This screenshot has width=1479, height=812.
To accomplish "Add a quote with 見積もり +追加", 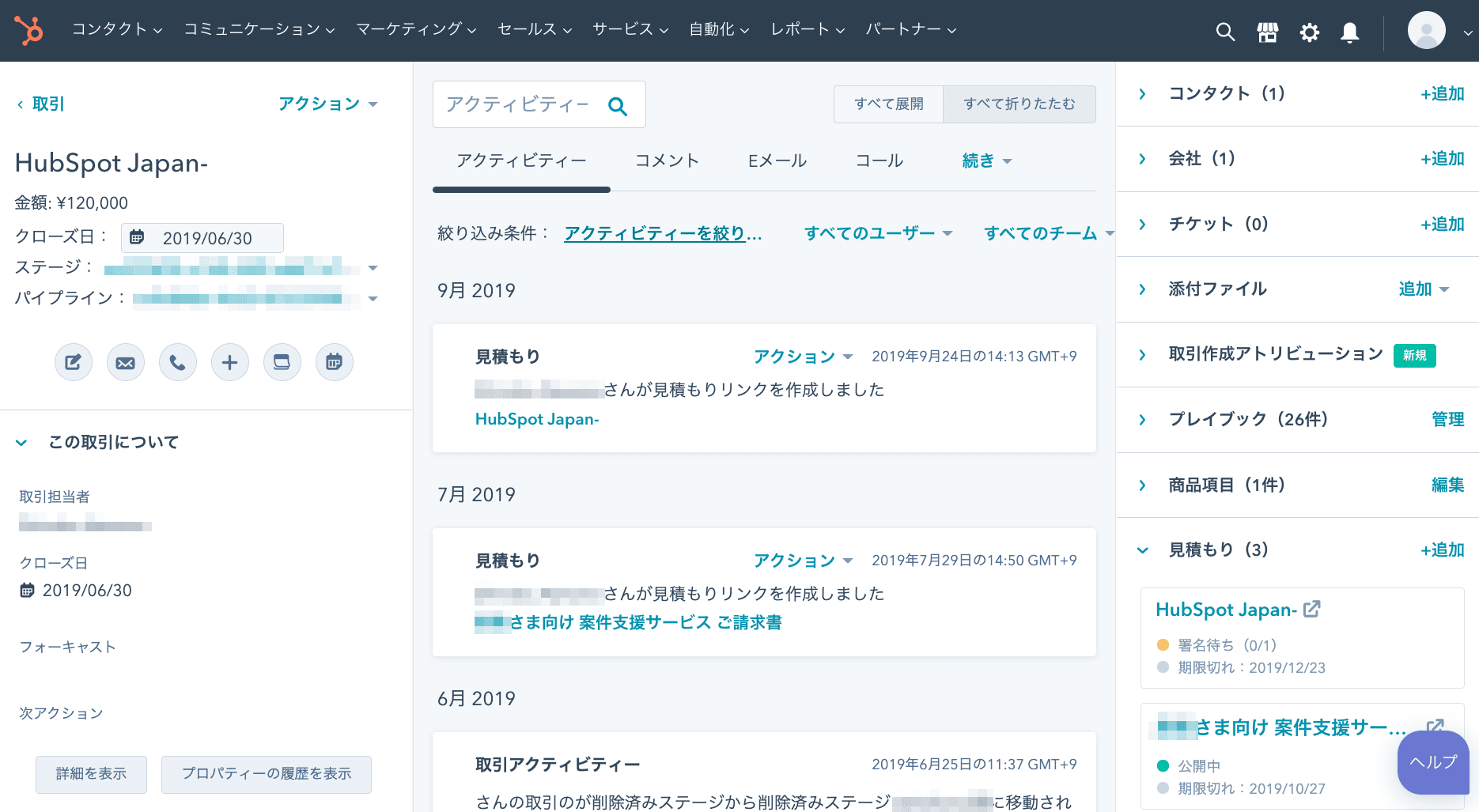I will click(x=1443, y=550).
